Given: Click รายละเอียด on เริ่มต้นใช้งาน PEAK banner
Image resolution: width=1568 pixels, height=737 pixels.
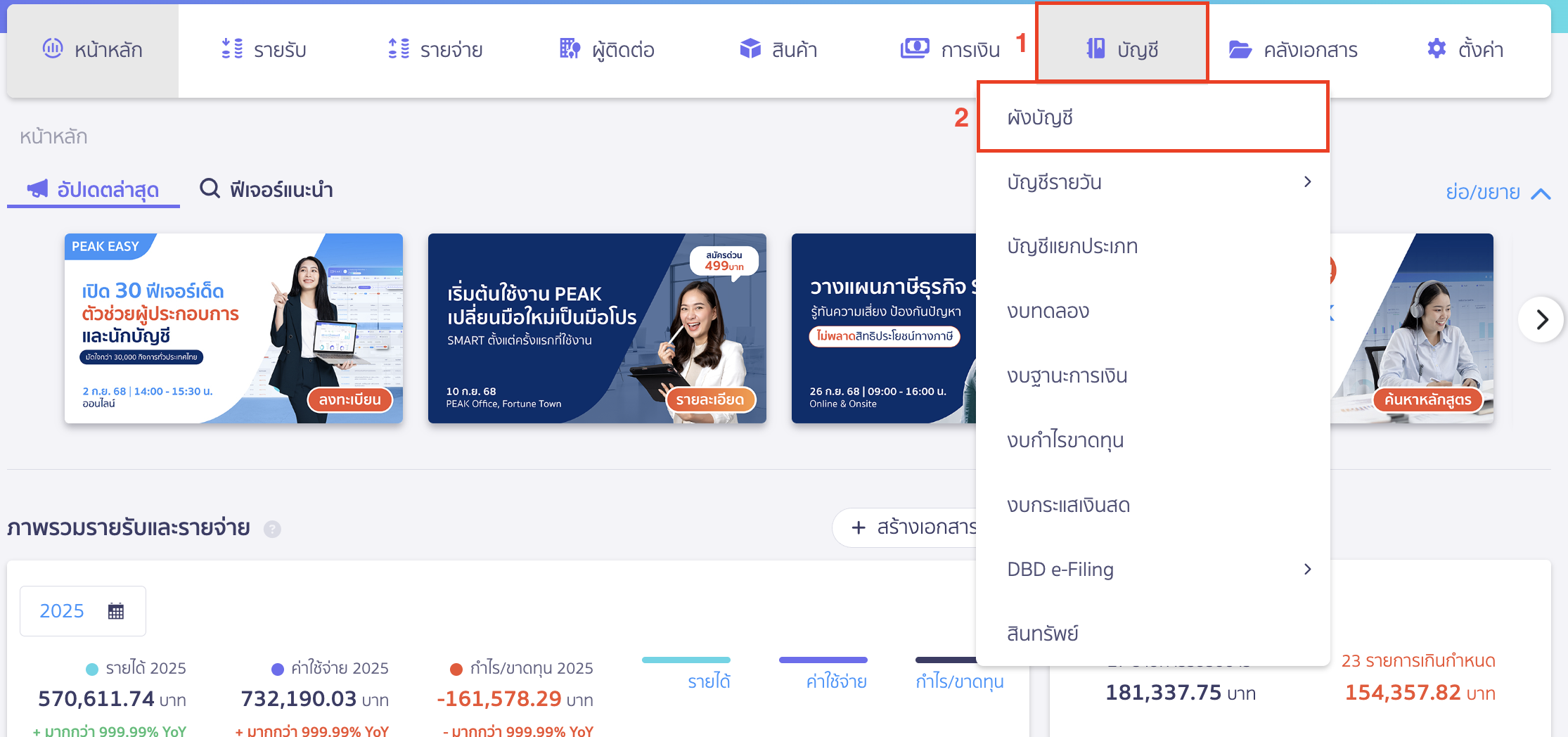Looking at the screenshot, I should 710,399.
